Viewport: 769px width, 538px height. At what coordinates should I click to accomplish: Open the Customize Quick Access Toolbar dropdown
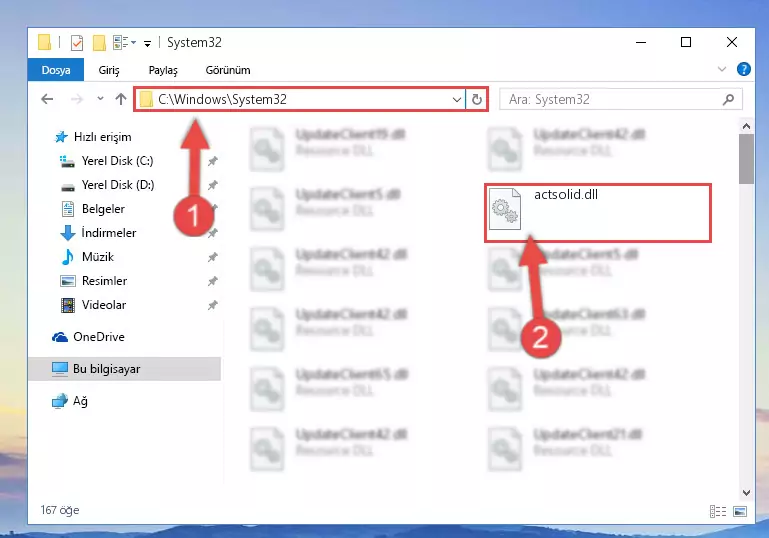point(147,44)
